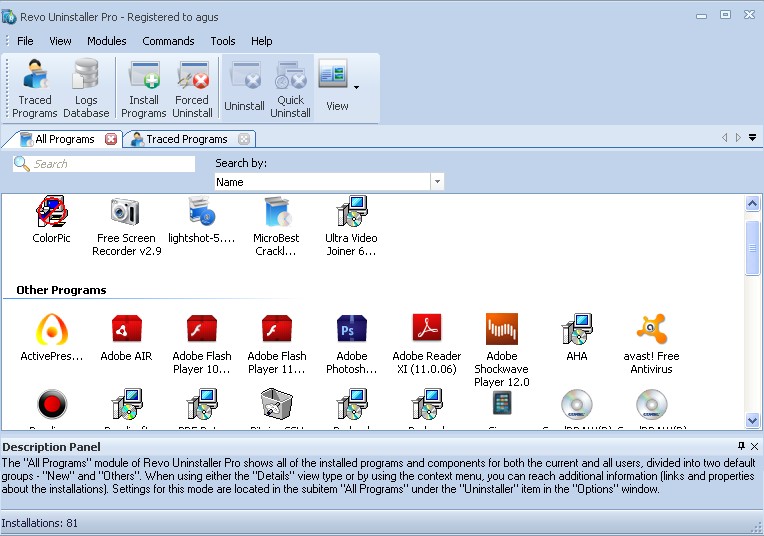Click the vertical scrollbar thumb

click(752, 248)
